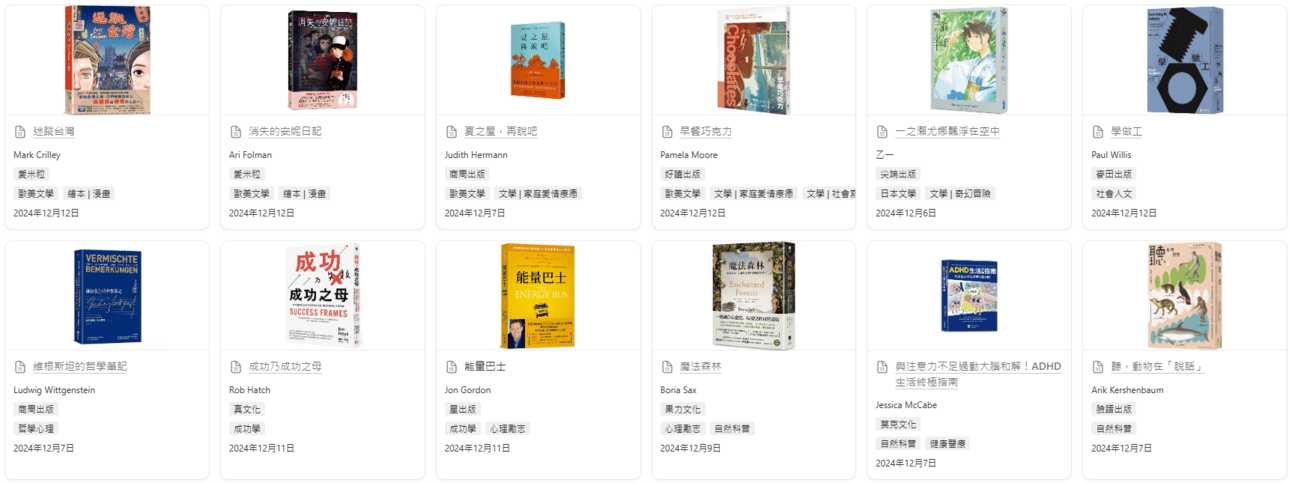Click the page icon next to 早餐巧克力
The width and height of the screenshot is (1292, 483).
click(x=668, y=132)
